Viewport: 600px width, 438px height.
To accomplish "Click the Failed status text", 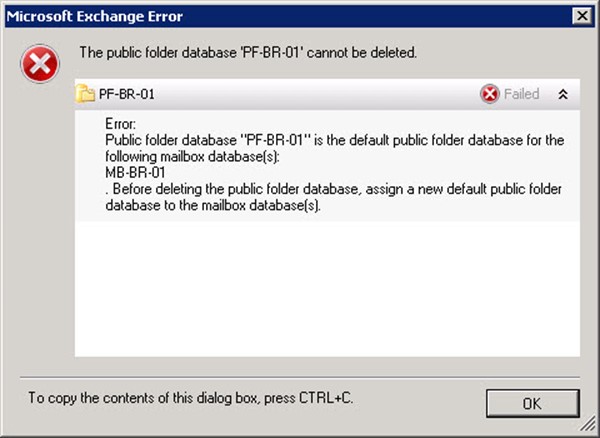I will pyautogui.click(x=521, y=94).
